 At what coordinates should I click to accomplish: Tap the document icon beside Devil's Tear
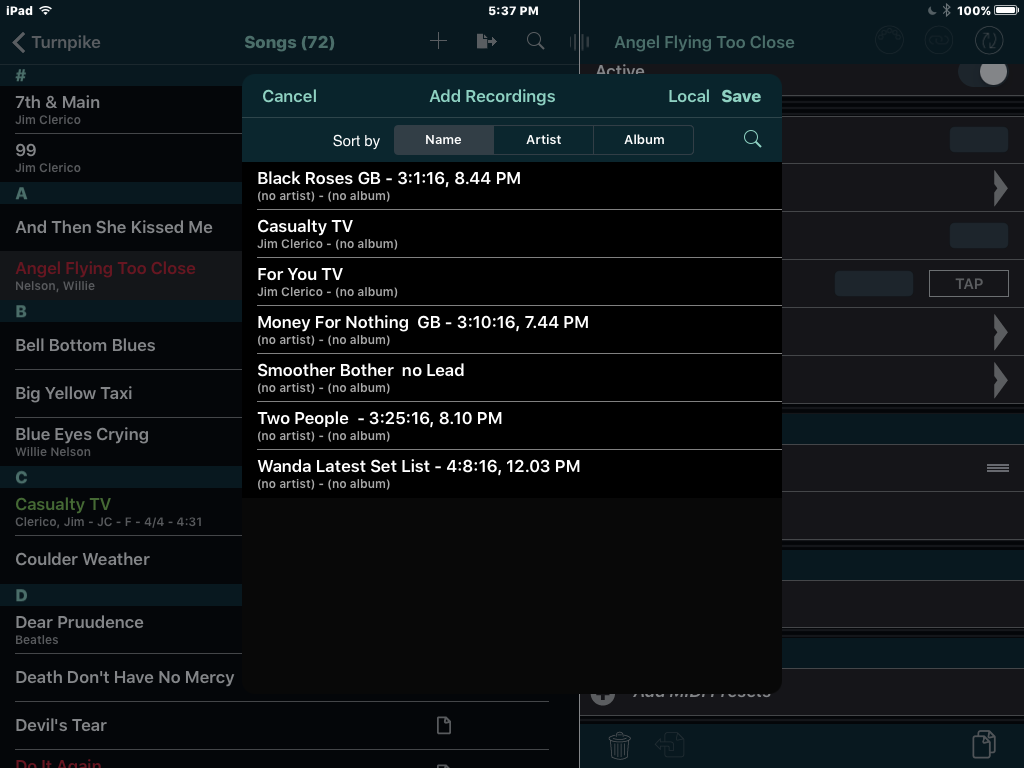[x=444, y=725]
